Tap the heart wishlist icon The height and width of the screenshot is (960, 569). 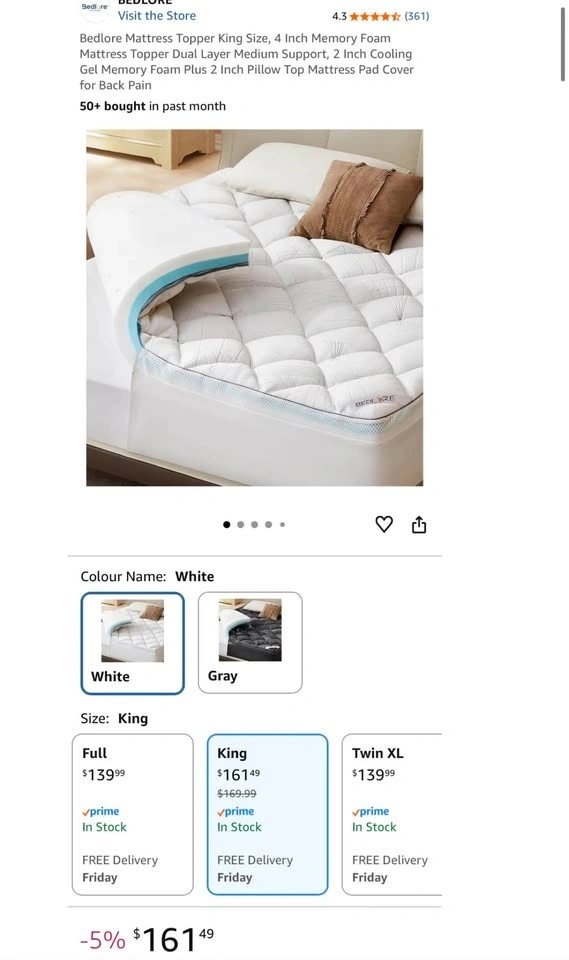tap(384, 524)
